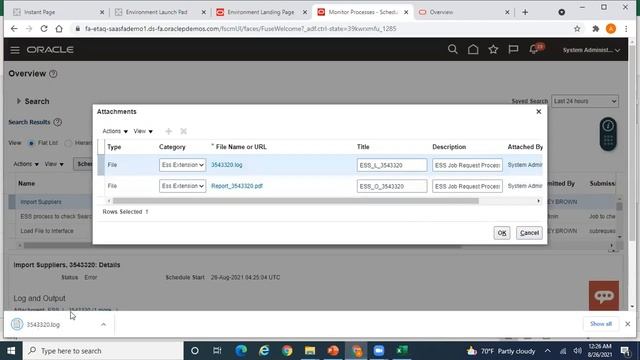Click the browser address bar
The width and height of the screenshot is (640, 360).
tap(320, 29)
